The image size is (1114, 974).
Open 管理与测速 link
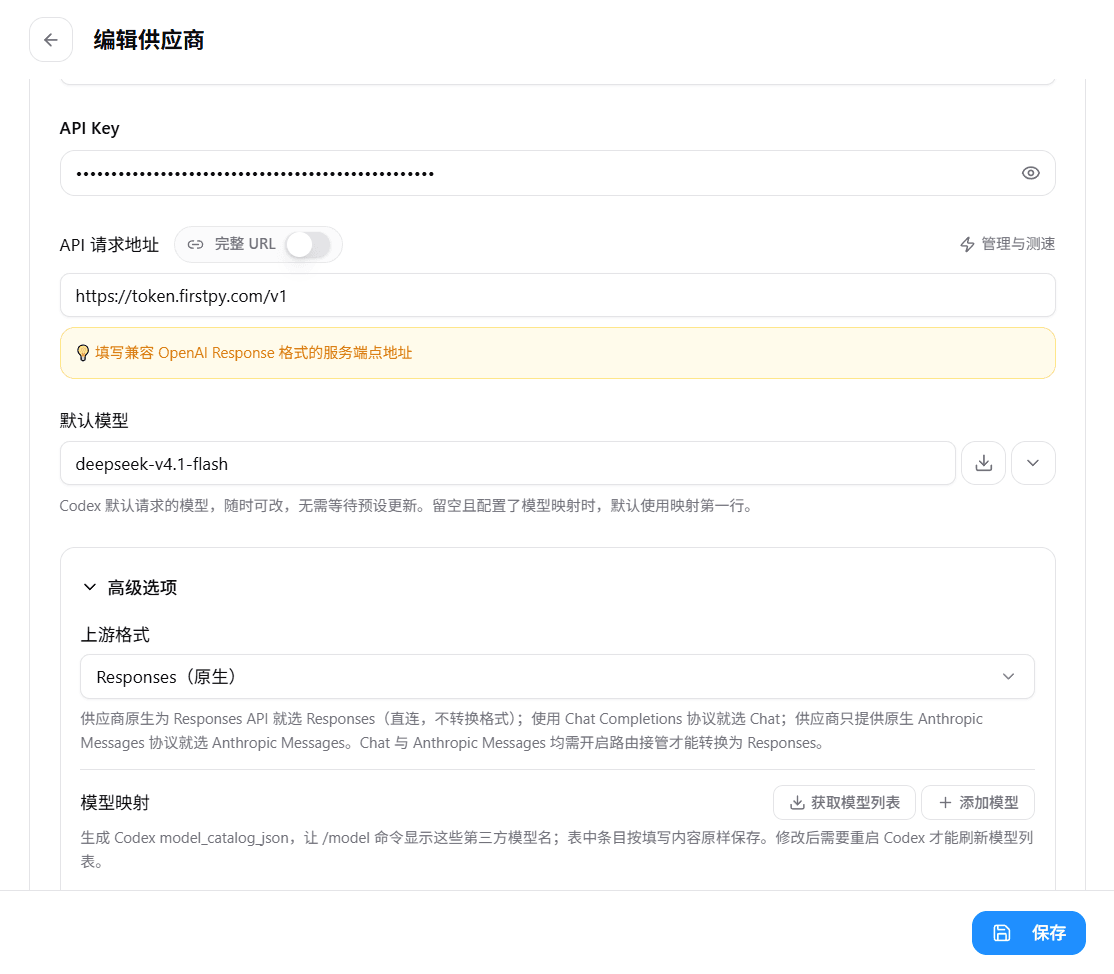(x=1007, y=244)
